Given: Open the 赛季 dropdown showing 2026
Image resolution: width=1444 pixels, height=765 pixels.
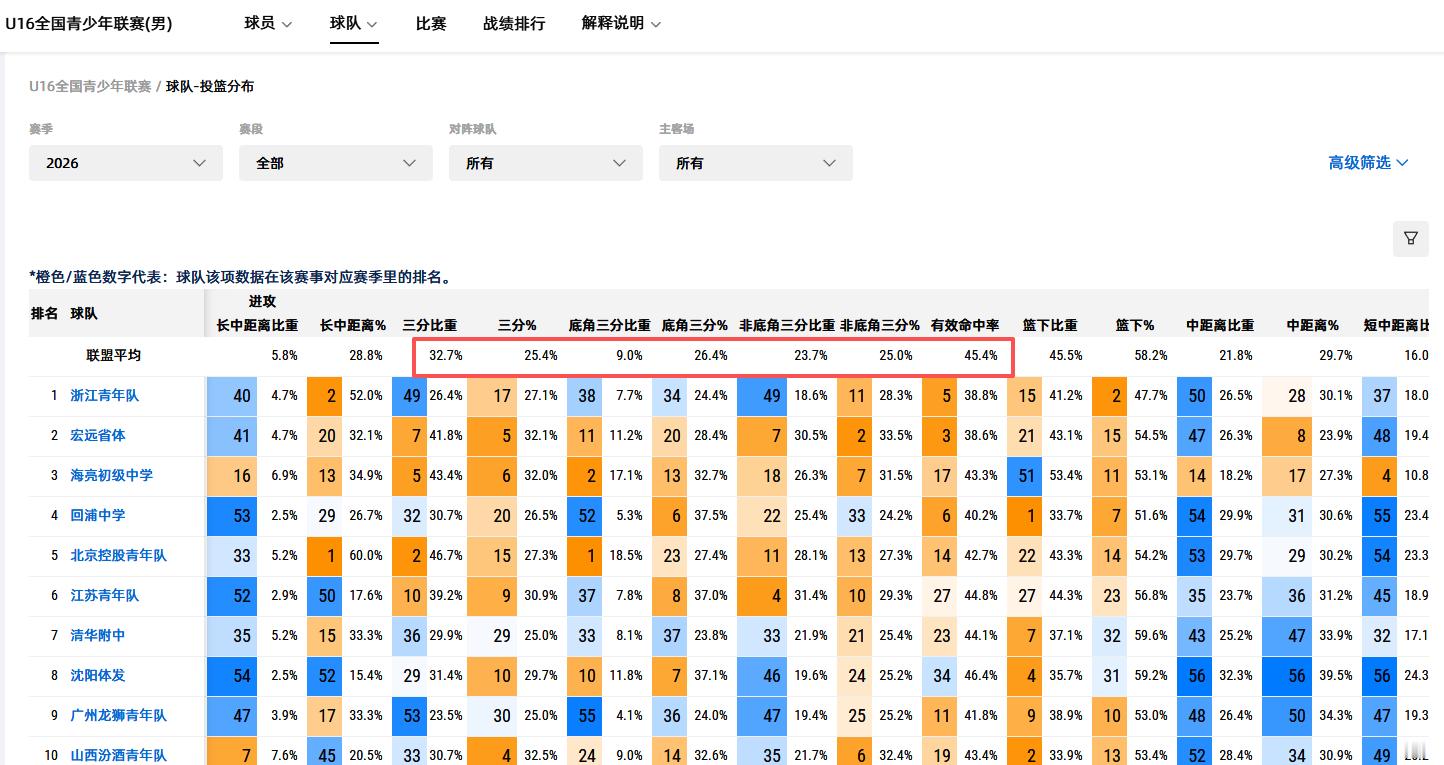Looking at the screenshot, I should (x=126, y=163).
